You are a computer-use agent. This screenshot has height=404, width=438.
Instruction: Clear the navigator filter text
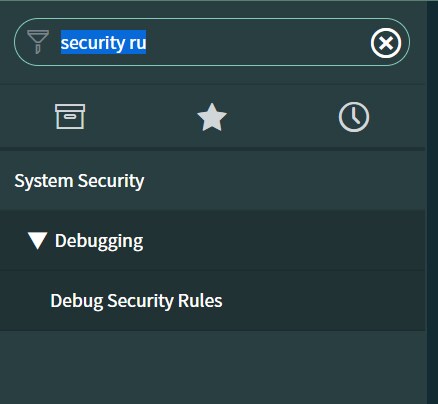click(386, 43)
